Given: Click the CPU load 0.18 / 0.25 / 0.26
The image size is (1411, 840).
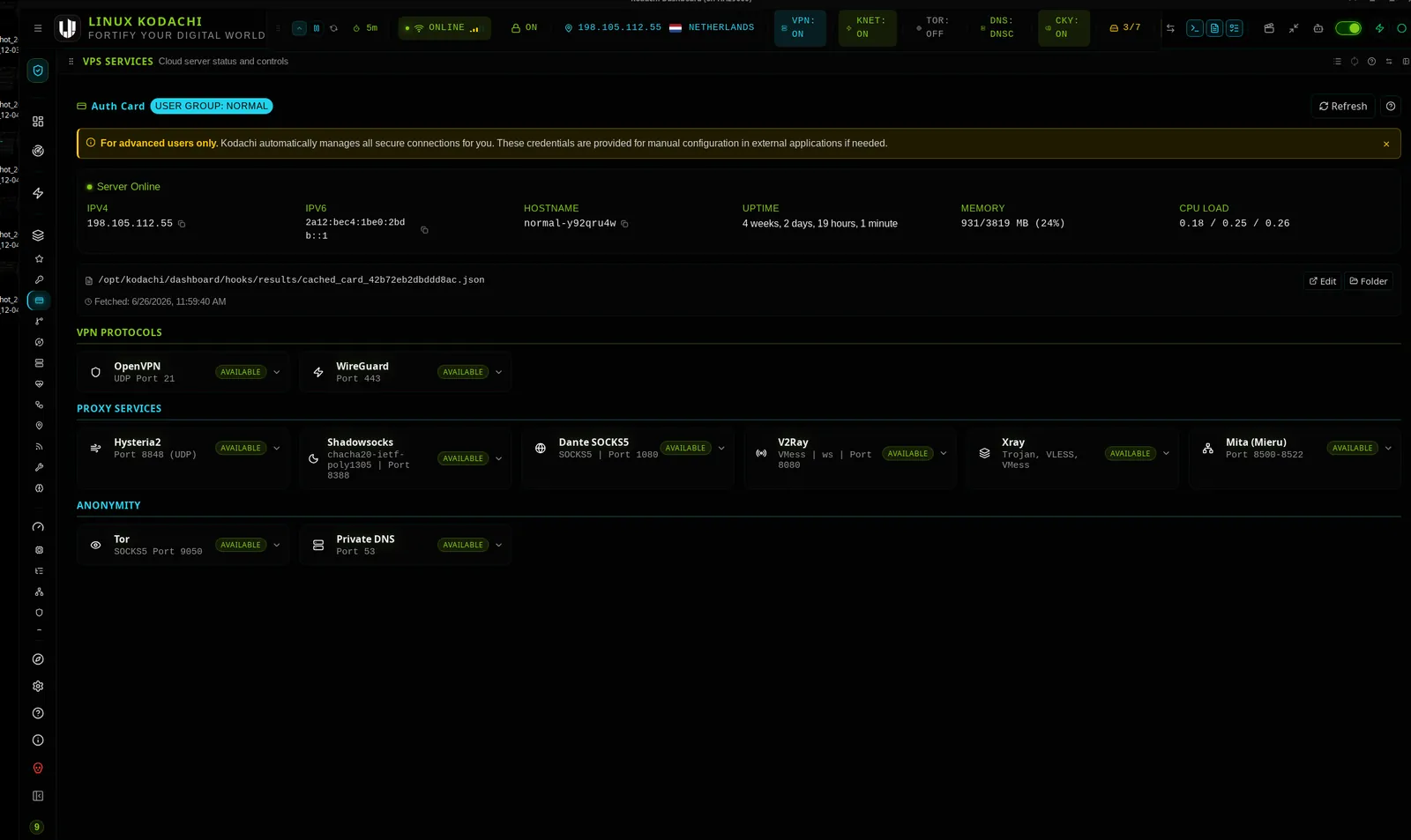Looking at the screenshot, I should [1234, 224].
